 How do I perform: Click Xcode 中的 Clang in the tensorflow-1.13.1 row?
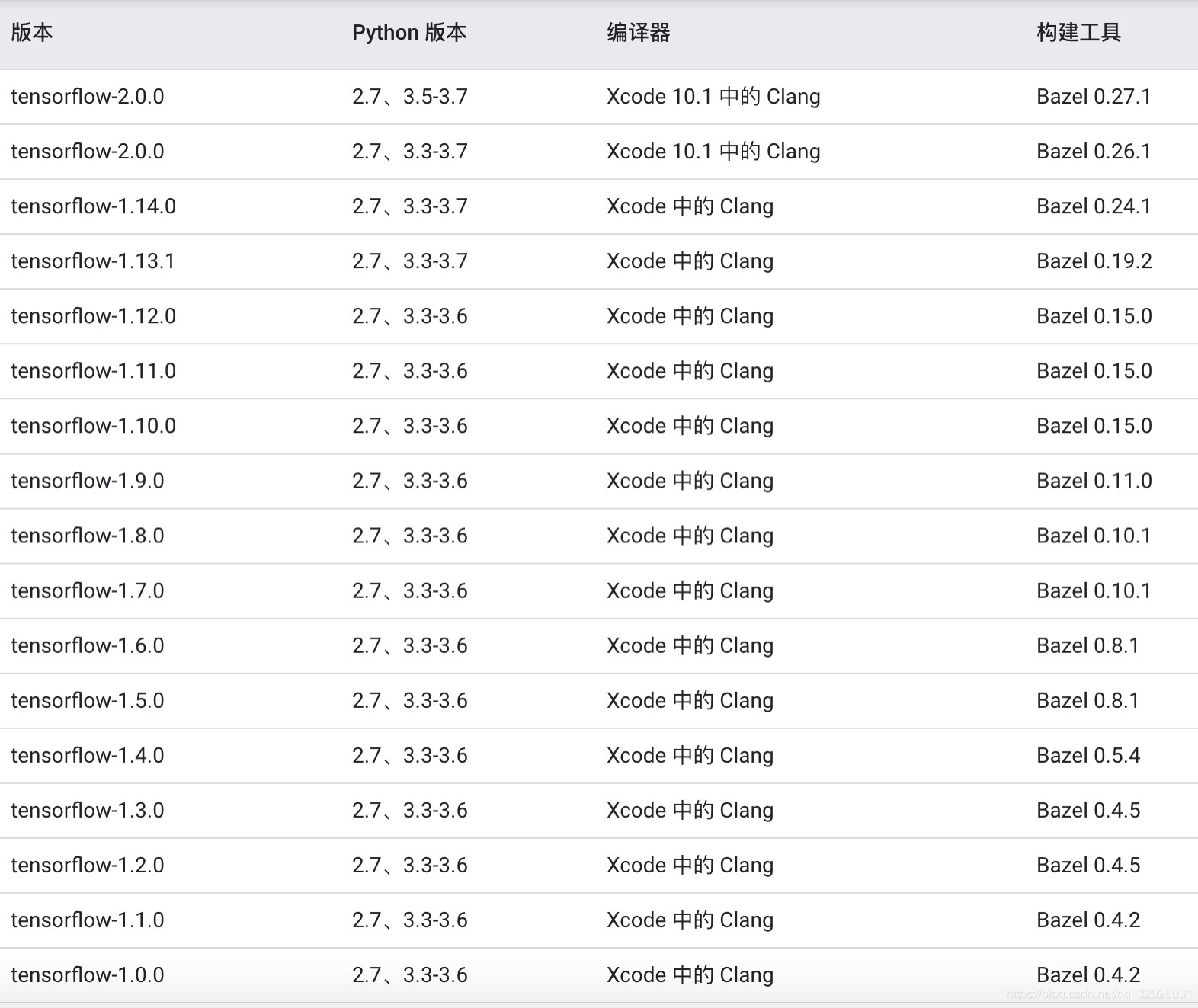pyautogui.click(x=690, y=261)
